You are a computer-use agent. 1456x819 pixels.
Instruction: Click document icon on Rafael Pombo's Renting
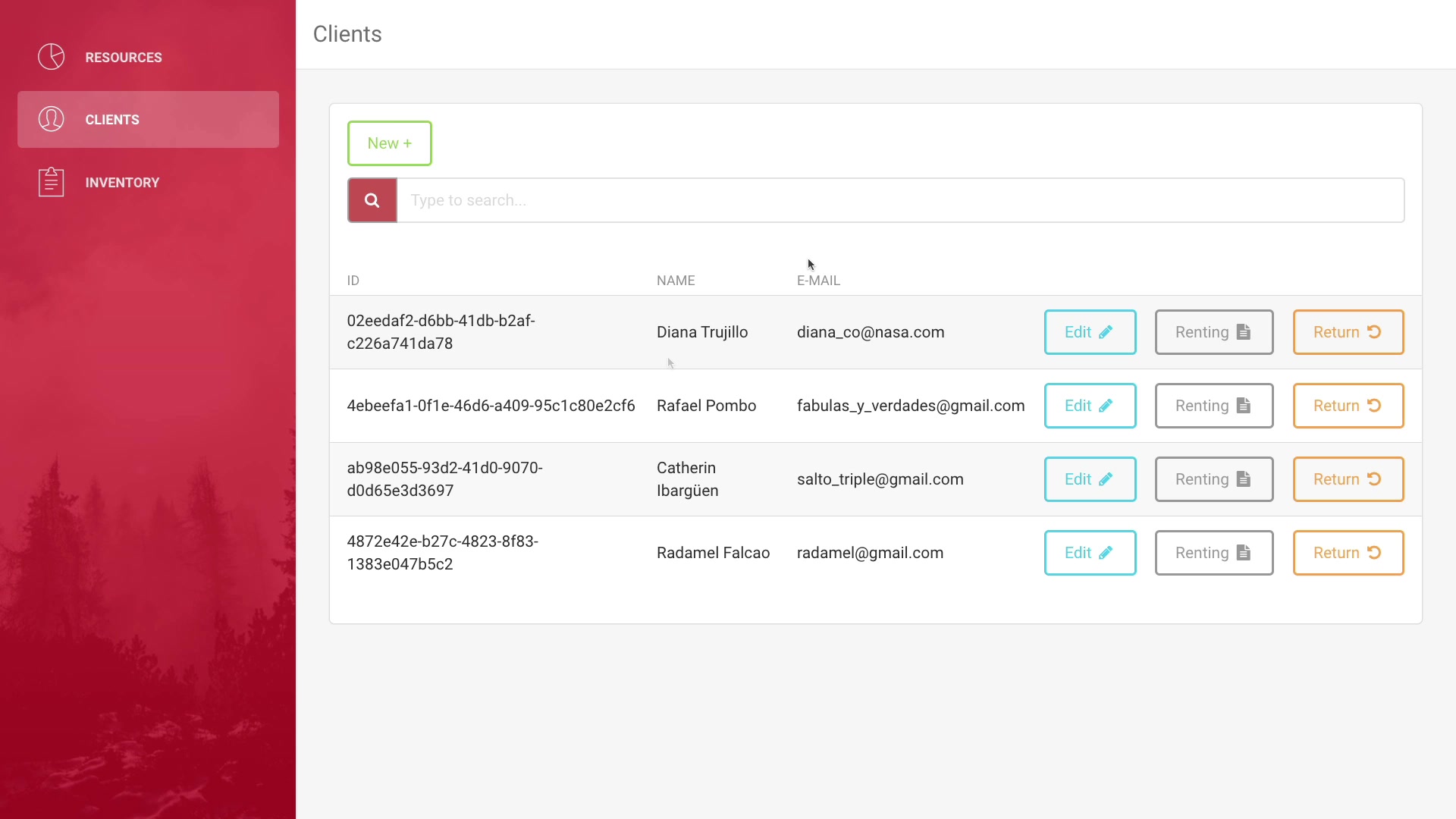(x=1243, y=406)
